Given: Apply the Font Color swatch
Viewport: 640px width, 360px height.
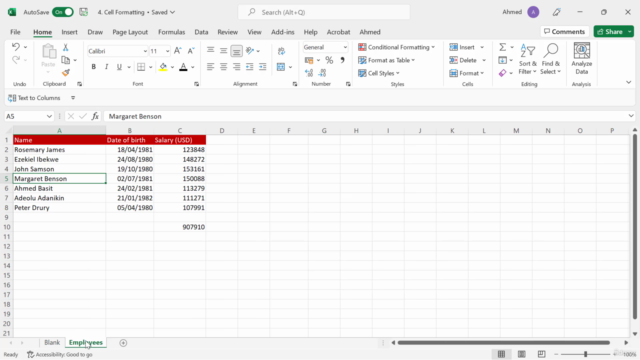Looking at the screenshot, I should tap(183, 67).
